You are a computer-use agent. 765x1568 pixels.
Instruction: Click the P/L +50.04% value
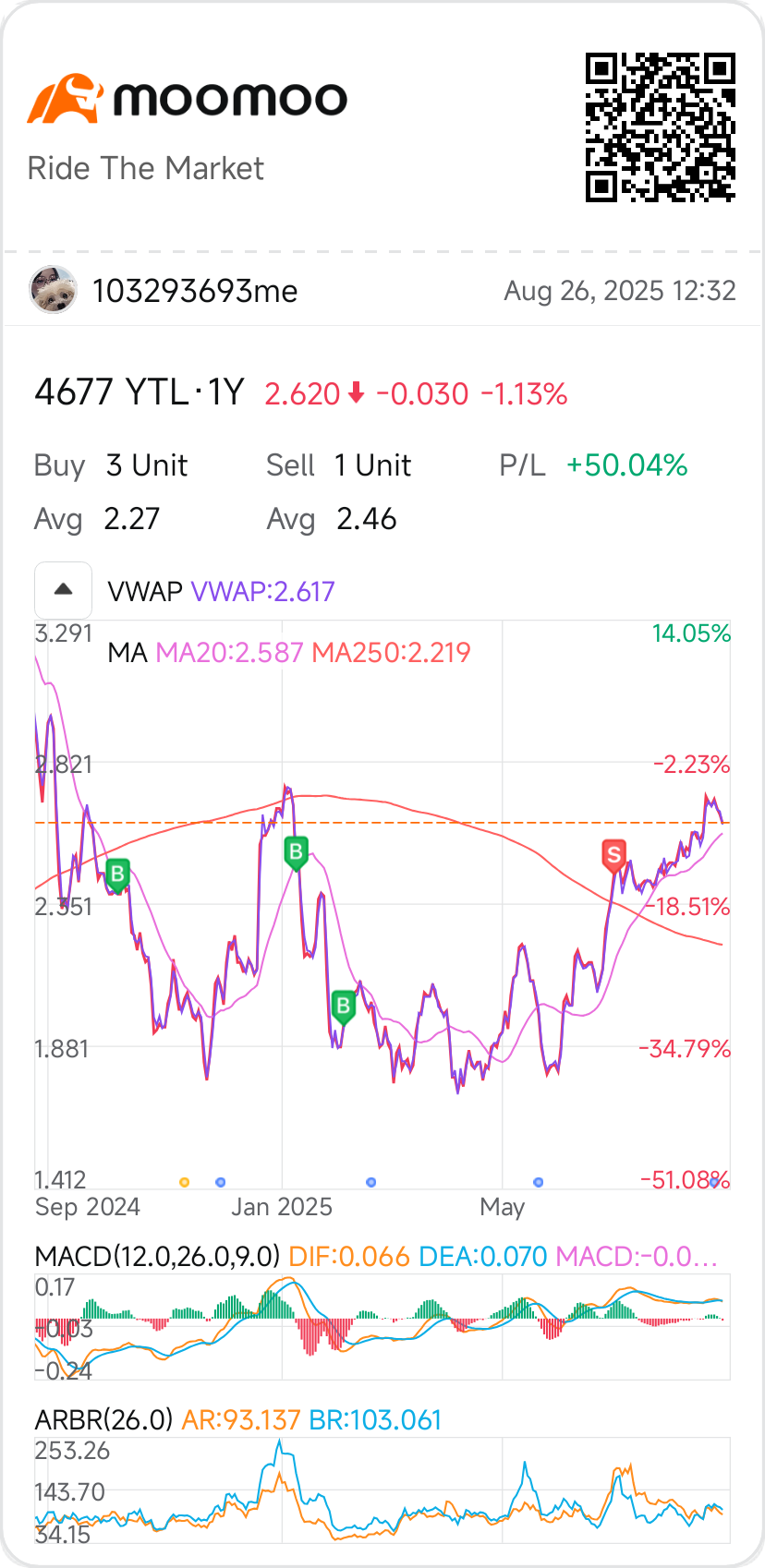pyautogui.click(x=626, y=465)
